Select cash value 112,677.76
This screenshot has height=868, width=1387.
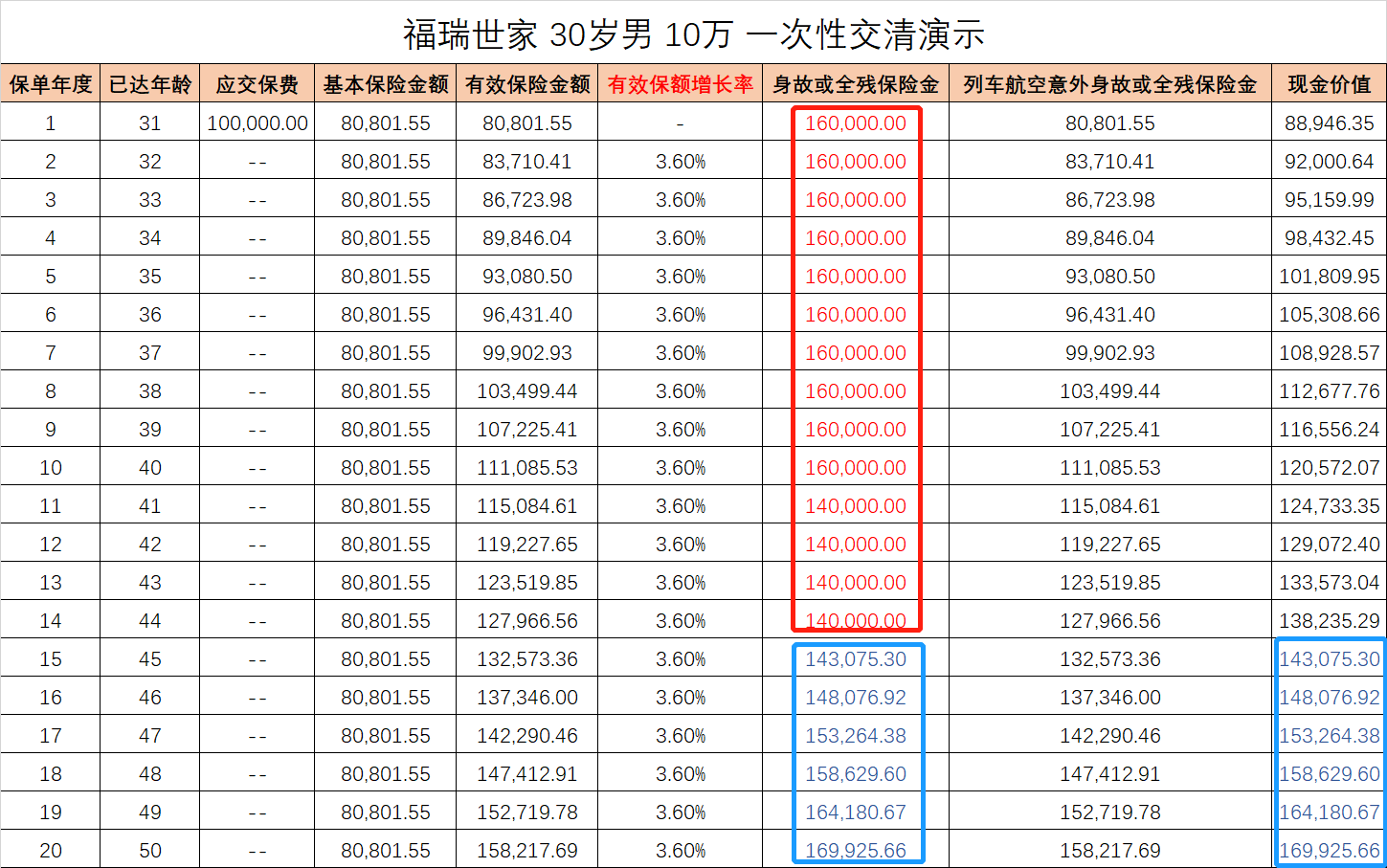click(1330, 391)
